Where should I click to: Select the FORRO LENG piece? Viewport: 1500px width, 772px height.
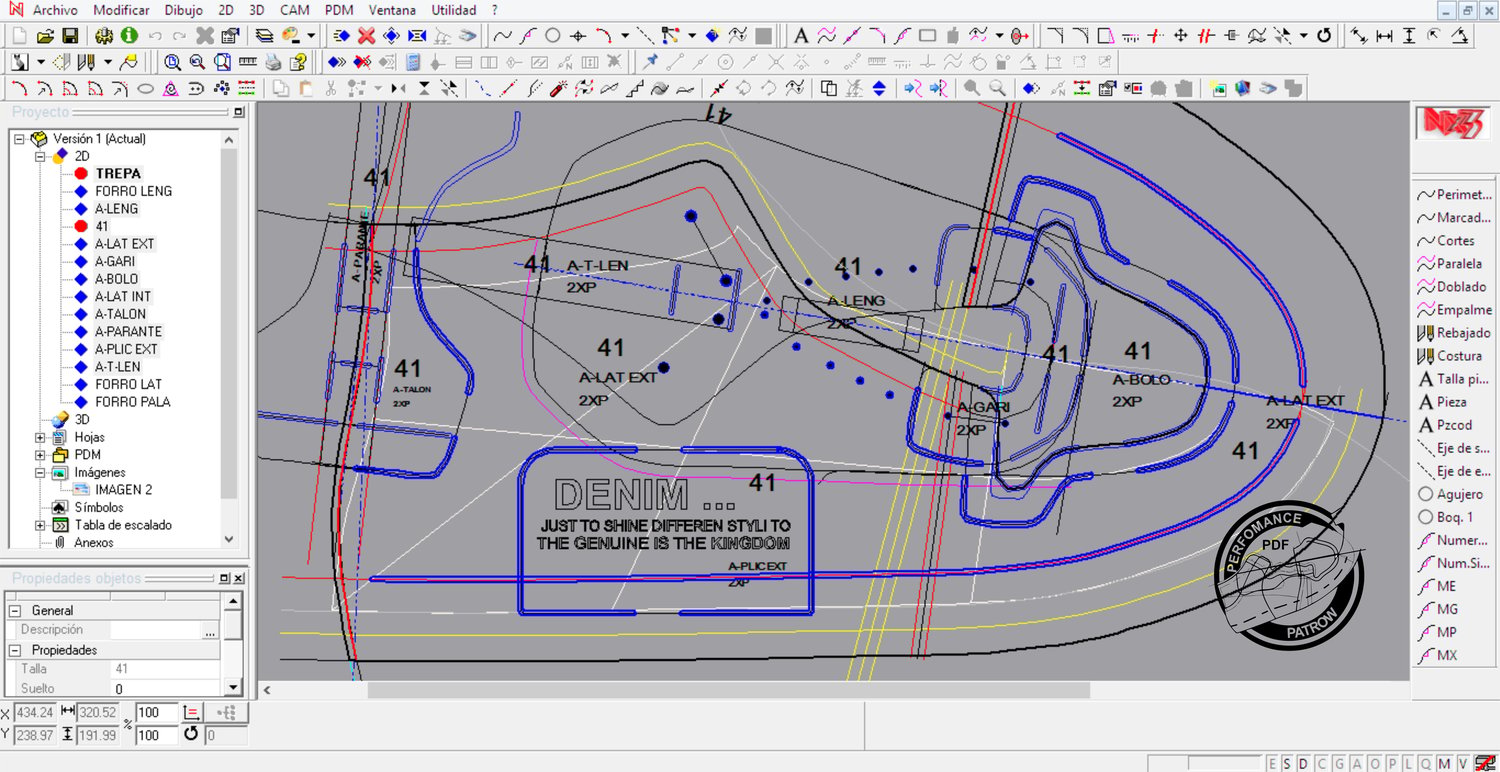point(133,191)
